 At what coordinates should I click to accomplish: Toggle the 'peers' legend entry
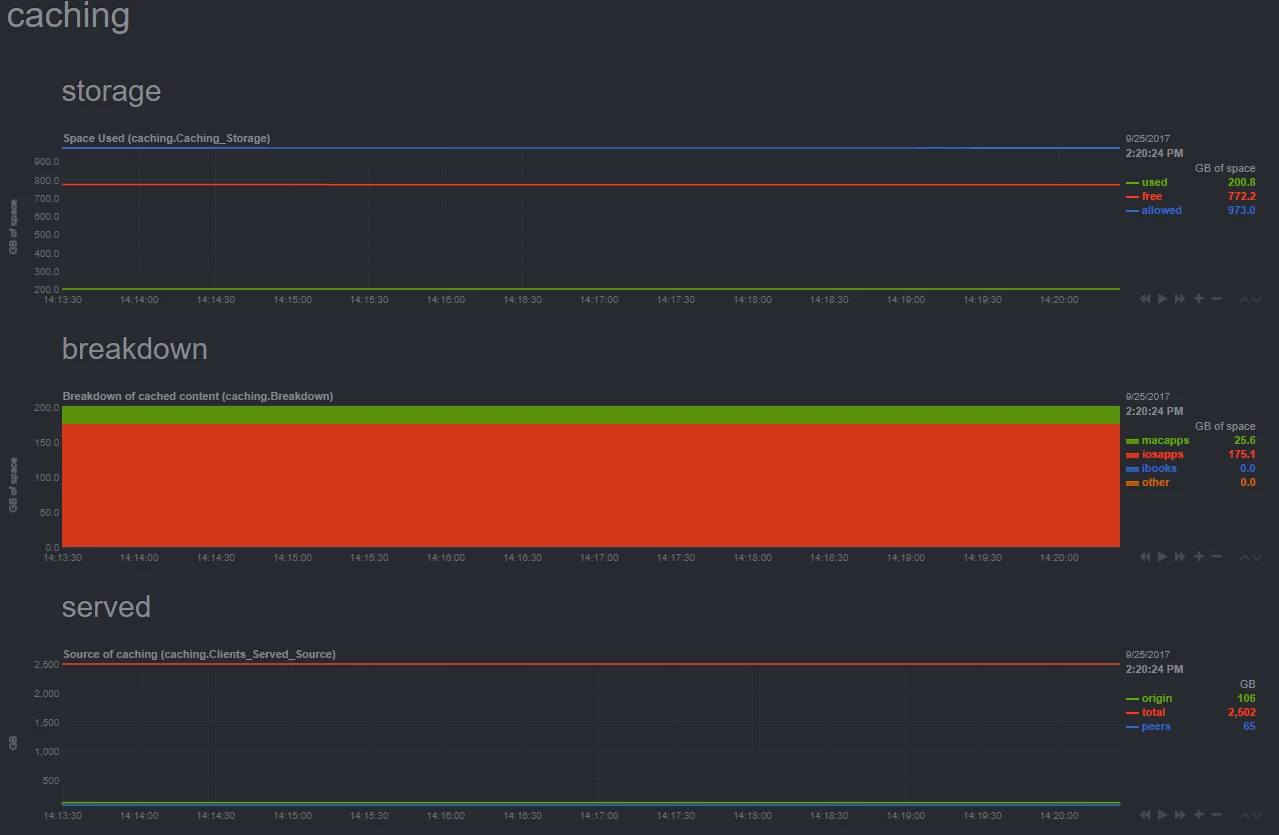click(1156, 727)
